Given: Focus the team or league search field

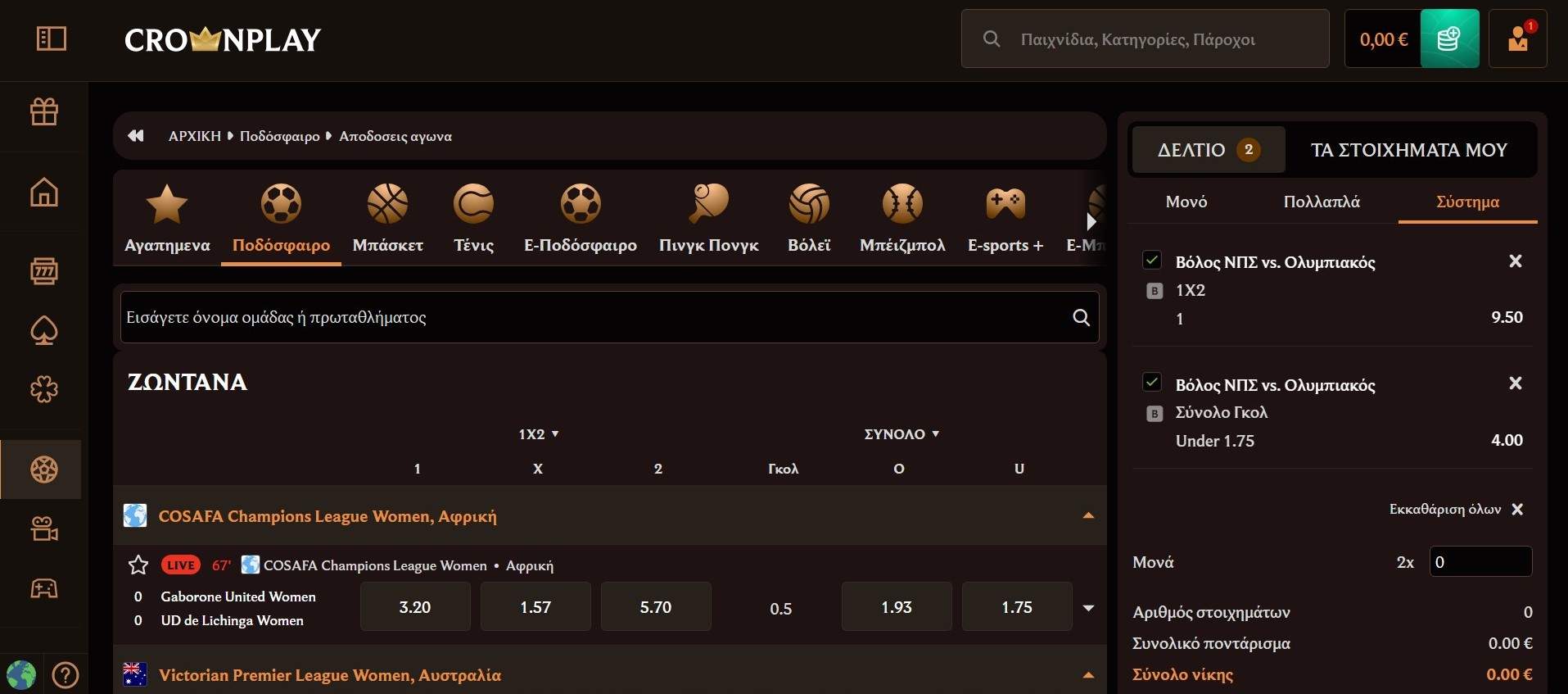Looking at the screenshot, I should pyautogui.click(x=609, y=317).
